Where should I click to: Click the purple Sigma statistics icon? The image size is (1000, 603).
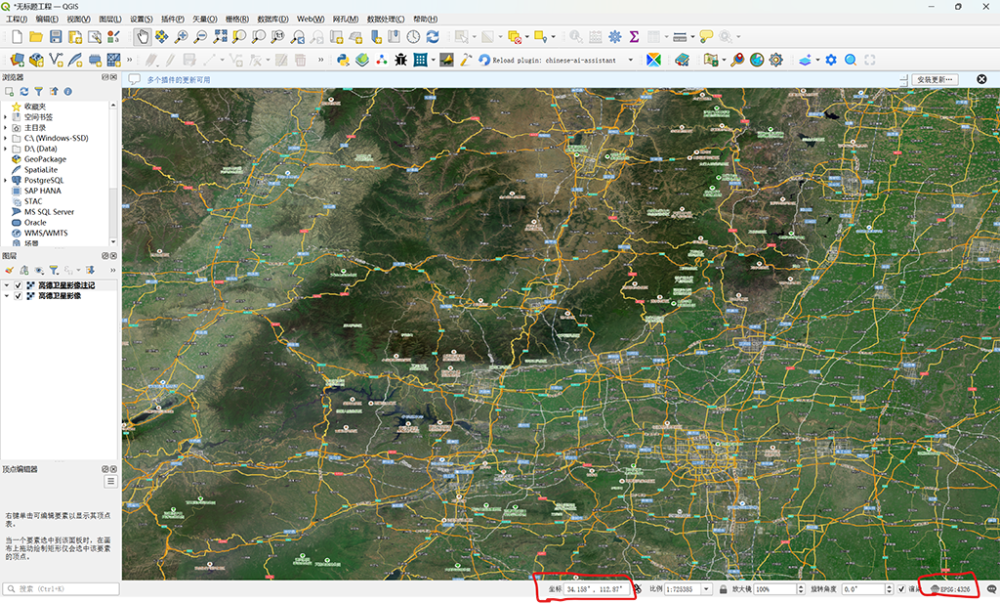click(x=634, y=37)
